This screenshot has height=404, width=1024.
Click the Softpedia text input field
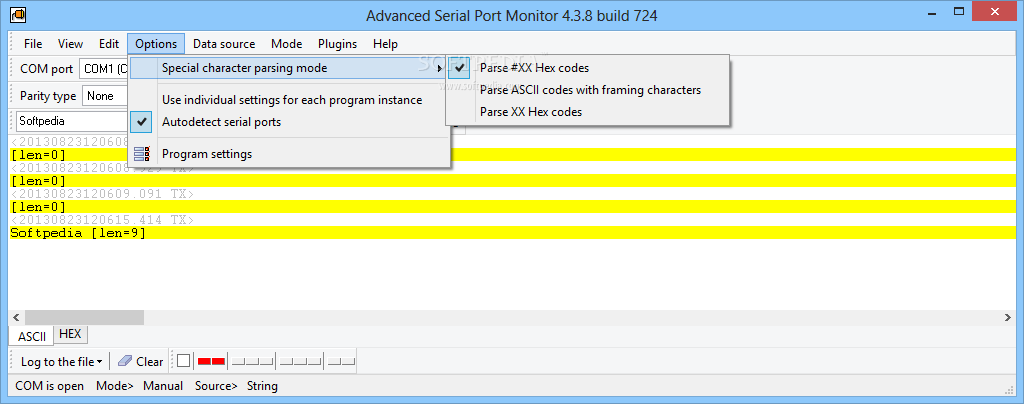(x=71, y=121)
